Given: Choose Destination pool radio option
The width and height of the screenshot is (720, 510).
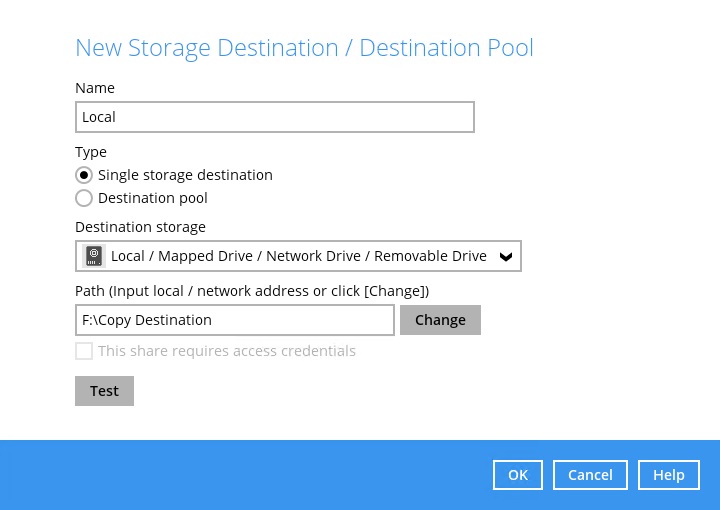Looking at the screenshot, I should (x=84, y=198).
